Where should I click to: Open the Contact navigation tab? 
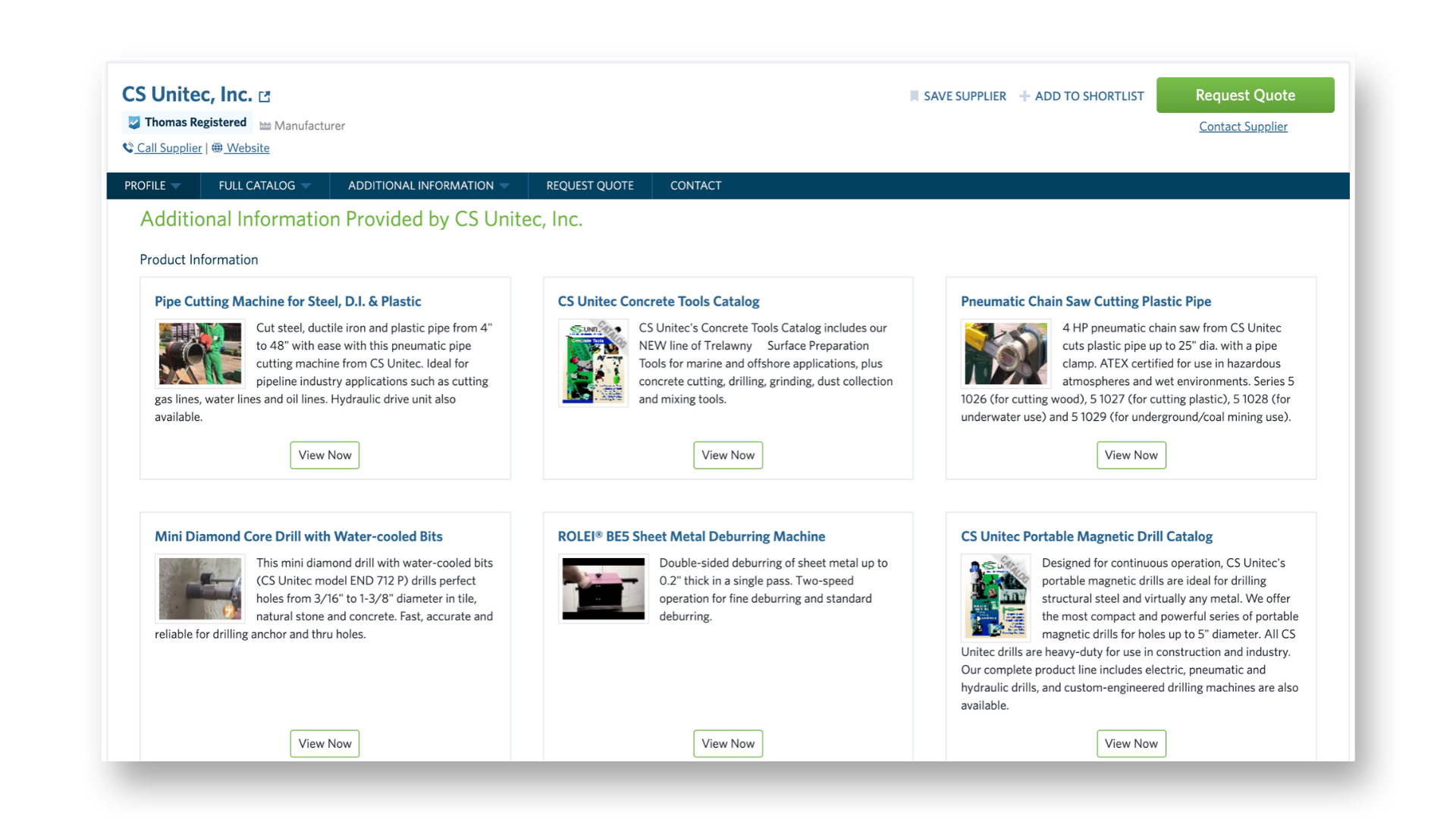click(695, 186)
